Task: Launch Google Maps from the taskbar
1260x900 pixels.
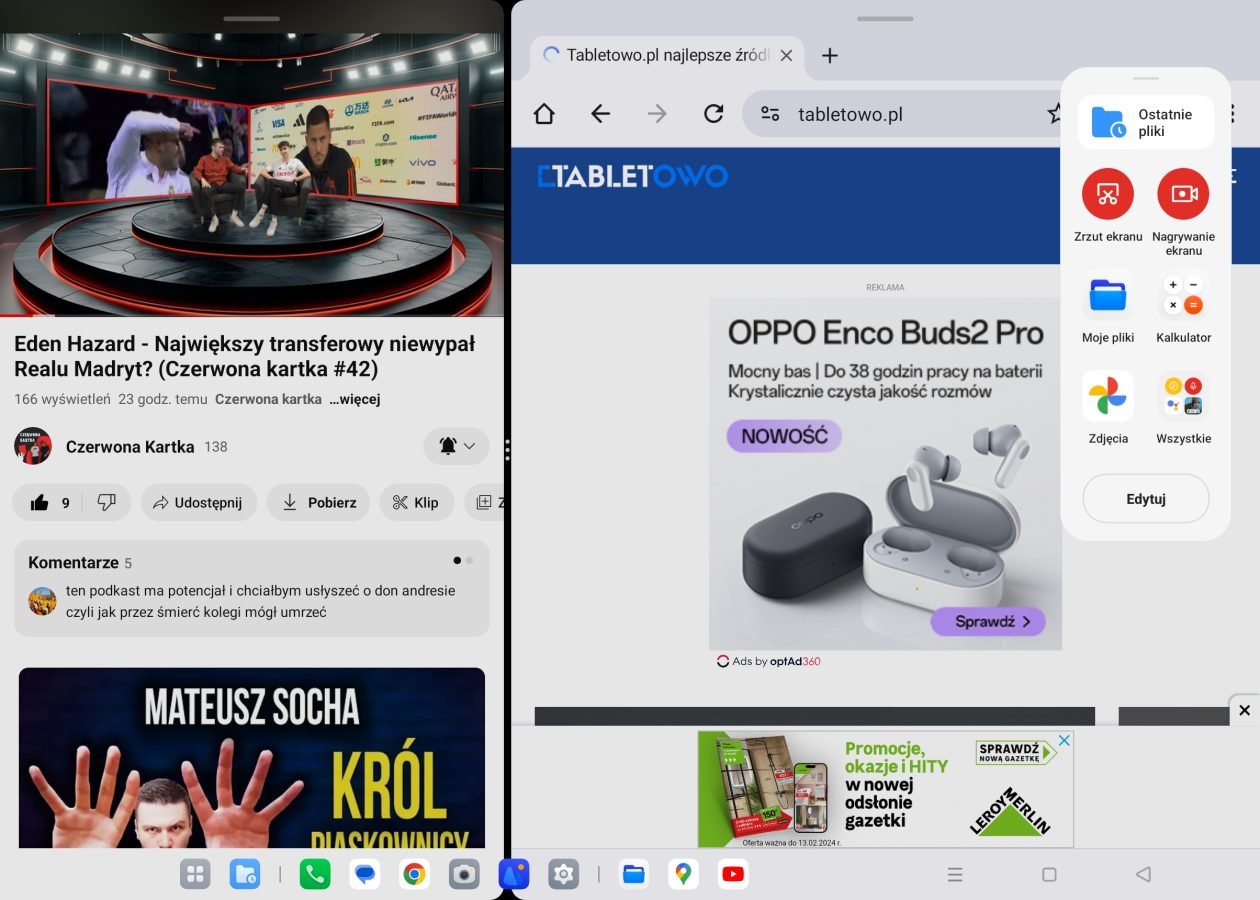Action: pyautogui.click(x=683, y=875)
